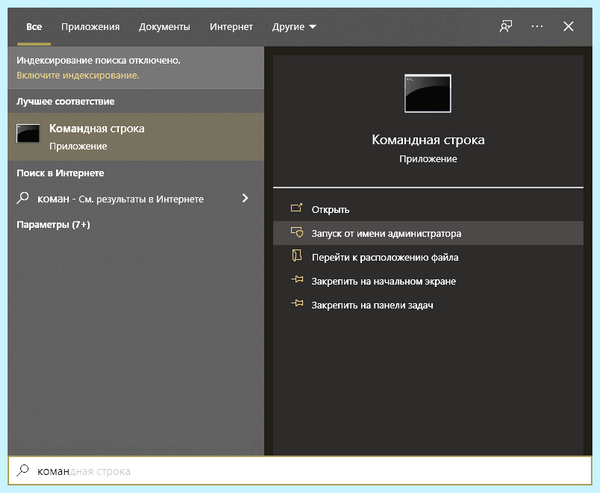Image resolution: width=600 pixels, height=493 pixels.
Task: Click the pin icon for панели задач
Action: (297, 304)
